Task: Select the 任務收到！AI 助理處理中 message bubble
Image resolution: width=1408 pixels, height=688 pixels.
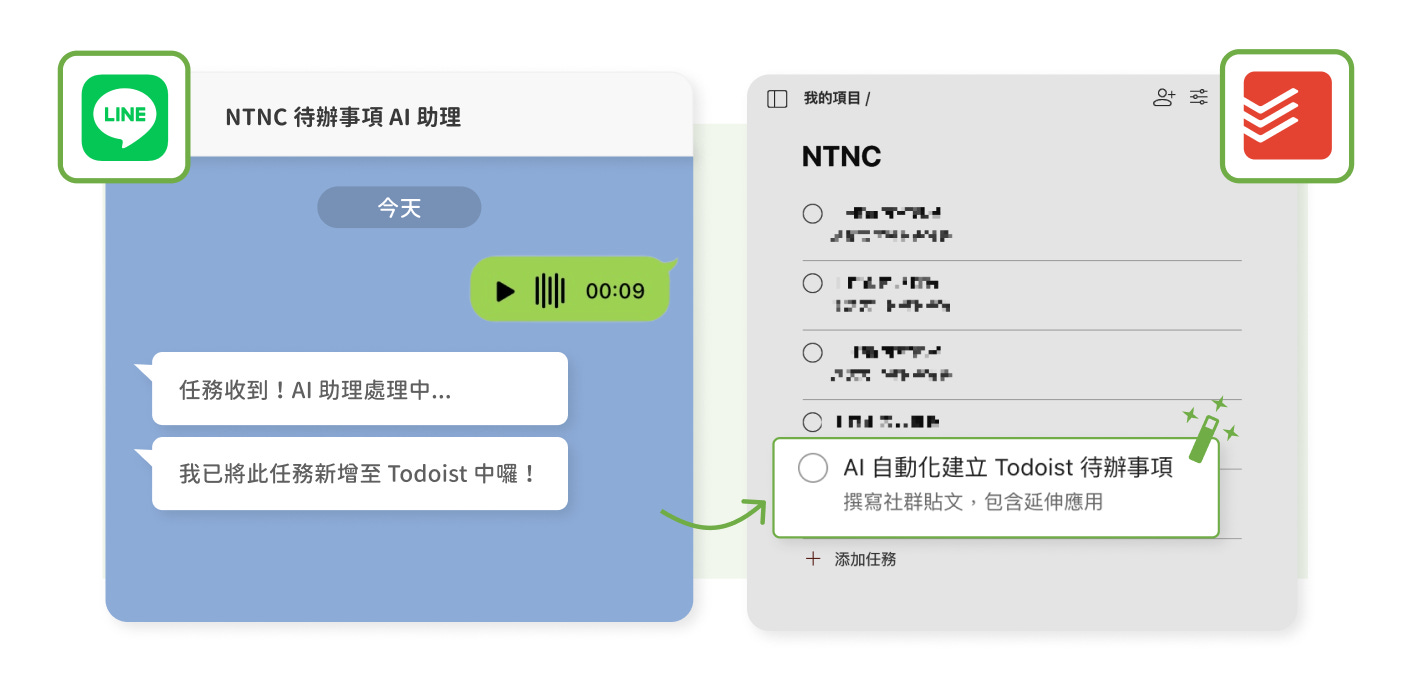Action: tap(359, 389)
